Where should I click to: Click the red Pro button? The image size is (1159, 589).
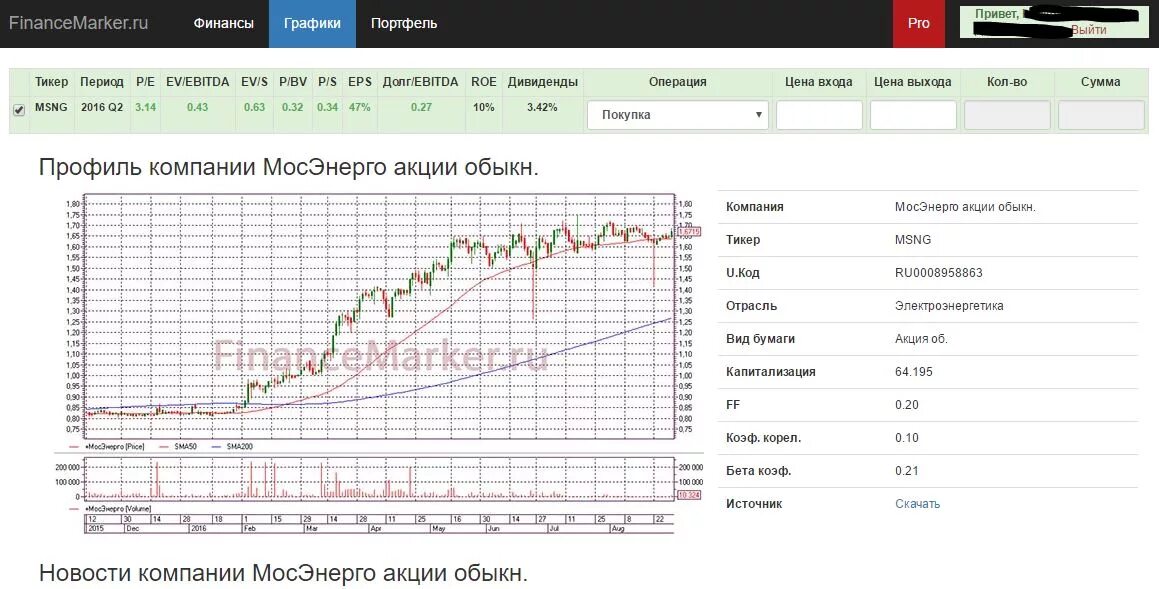tap(919, 24)
